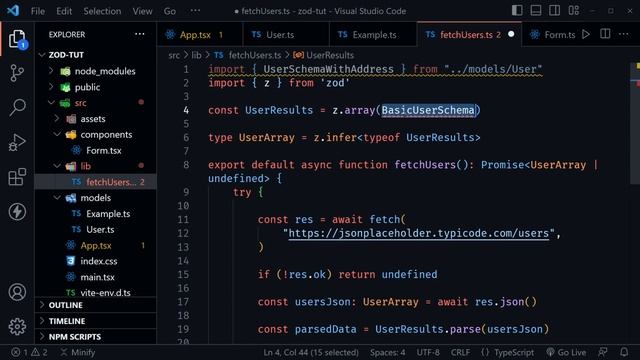Screen dimensions: 640x360
Task: Open errors and warnings problems indicator
Action: coord(29,352)
